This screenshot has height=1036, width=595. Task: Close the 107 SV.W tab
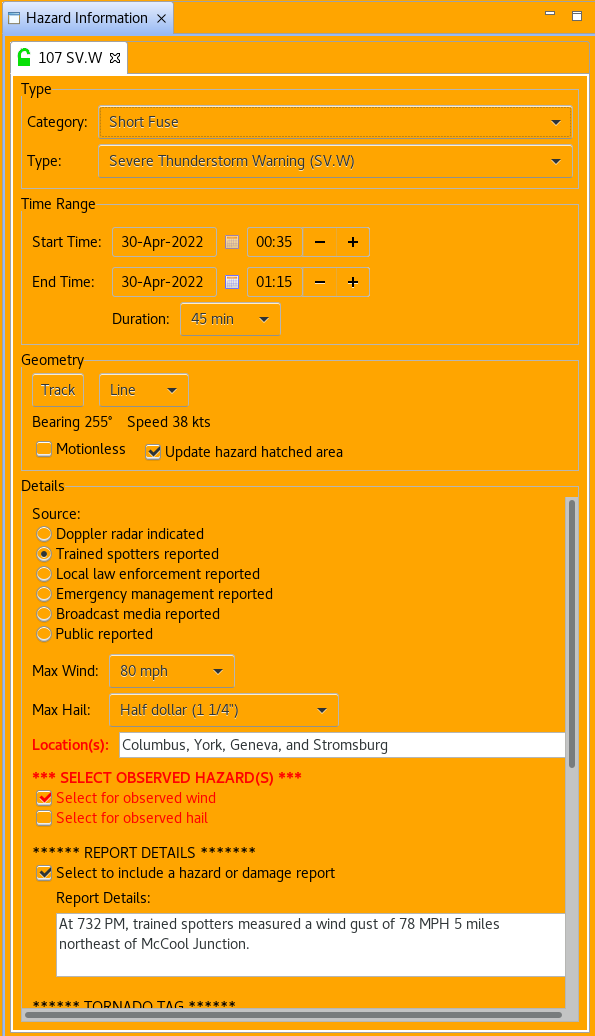point(115,58)
